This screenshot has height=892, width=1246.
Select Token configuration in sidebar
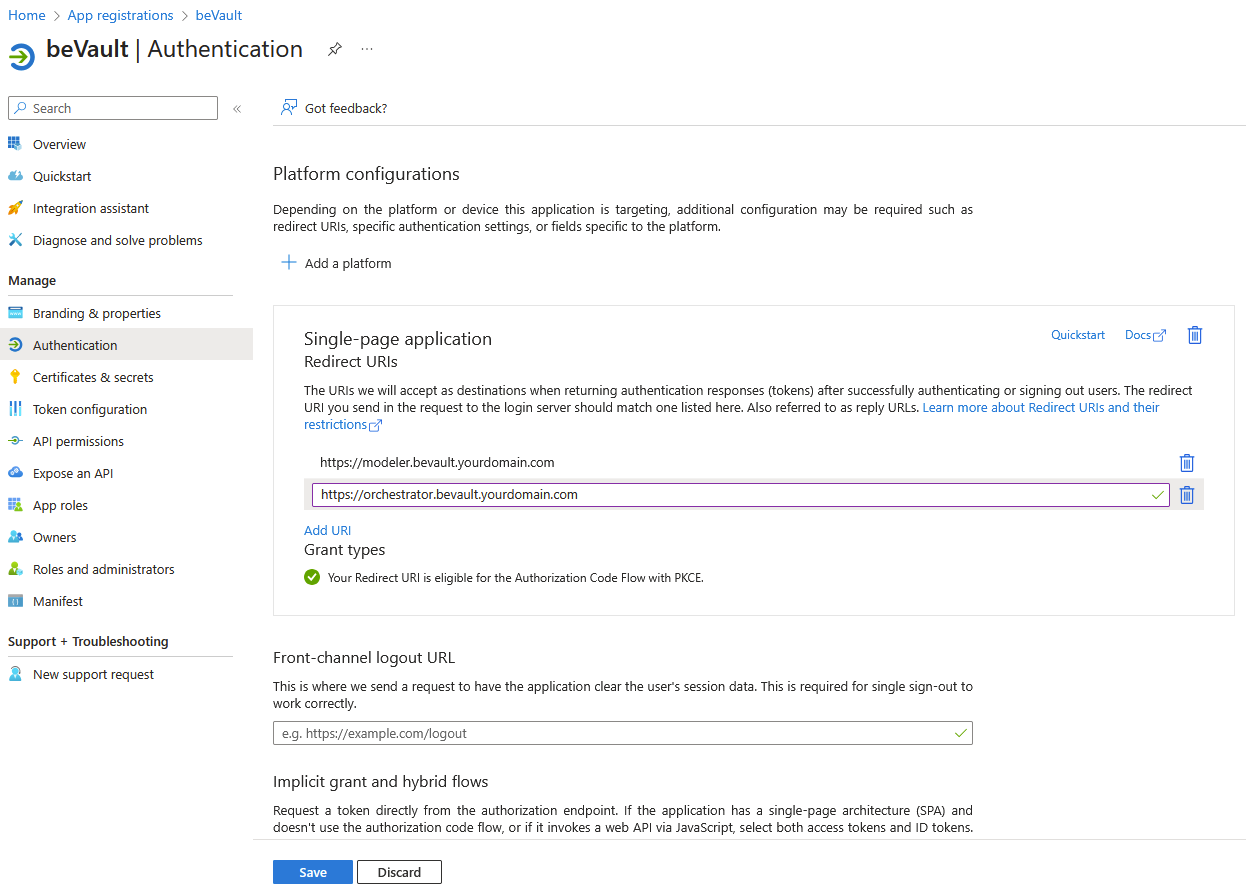click(x=90, y=409)
